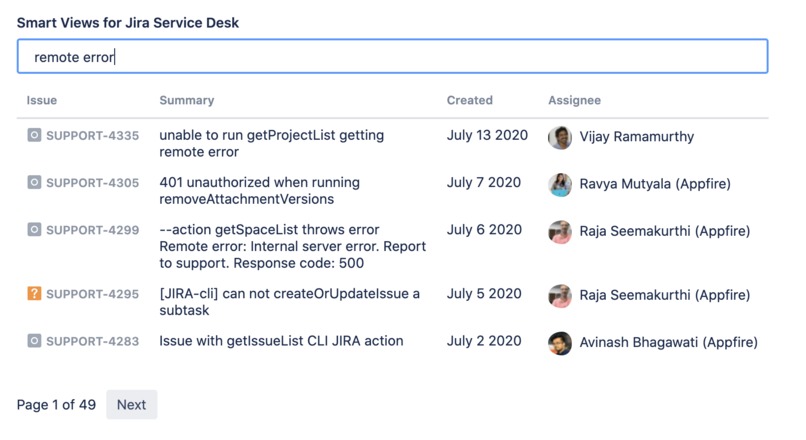Select summary '401 unauthorized when running removeAttachmentVersions'

(259, 191)
